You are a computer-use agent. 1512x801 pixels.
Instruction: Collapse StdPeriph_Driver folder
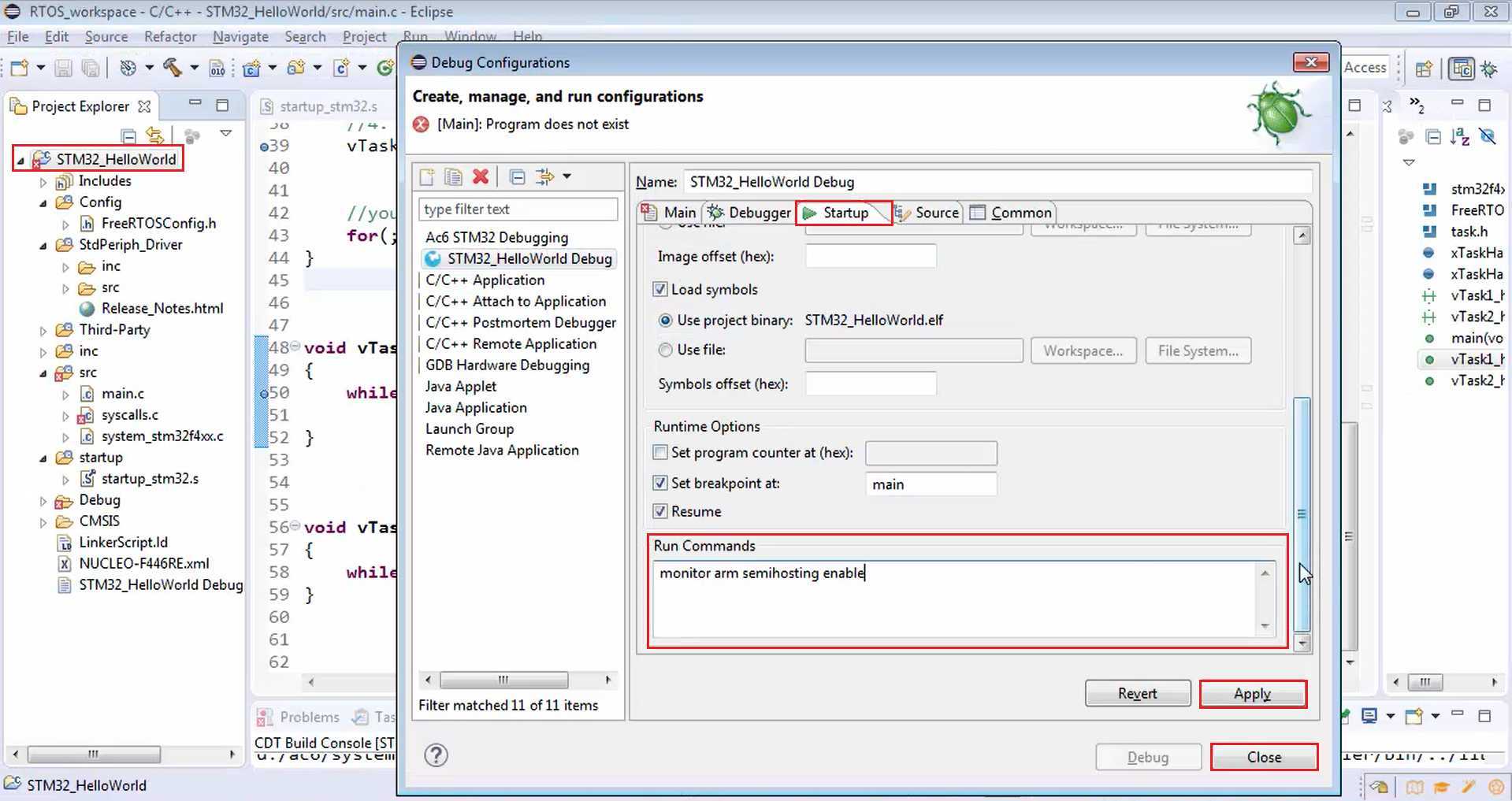coord(43,246)
